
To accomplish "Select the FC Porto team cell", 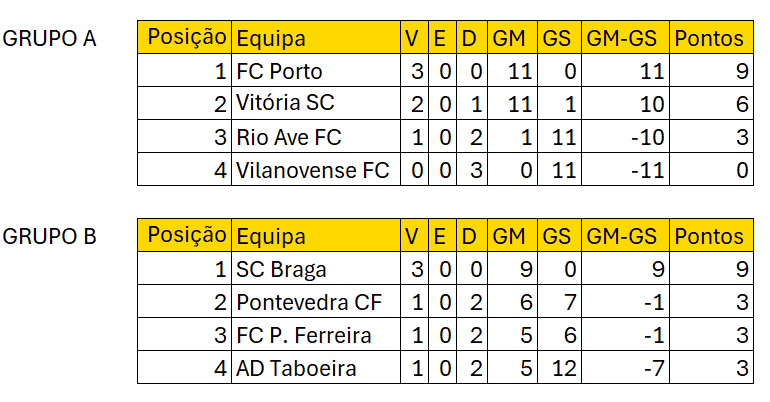I will 316,71.
